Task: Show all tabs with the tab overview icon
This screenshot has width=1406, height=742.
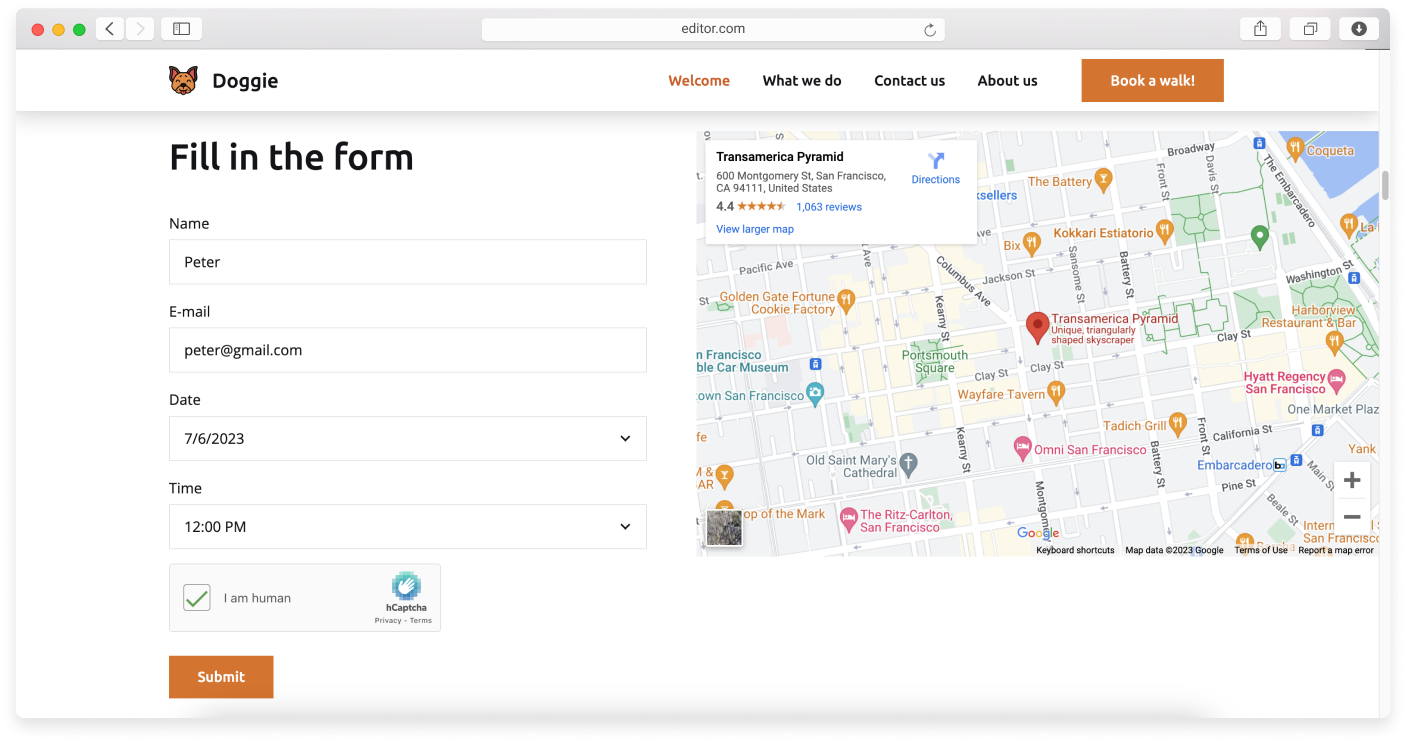Action: [1310, 29]
